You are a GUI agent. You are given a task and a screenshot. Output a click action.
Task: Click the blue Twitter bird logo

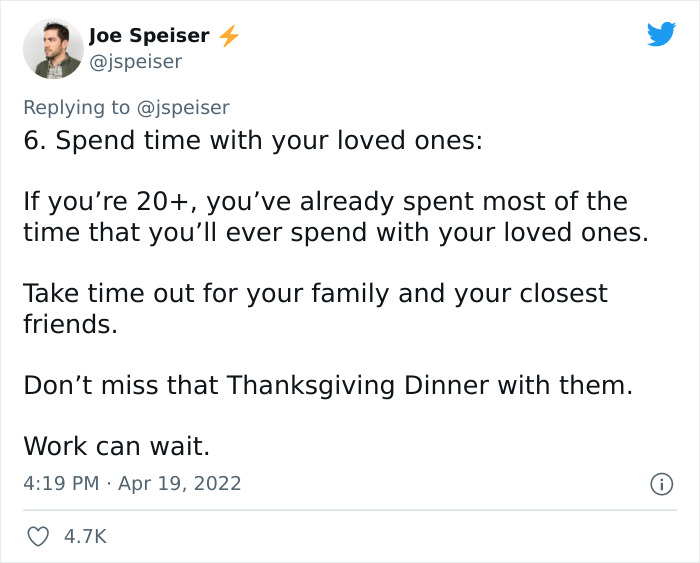pos(661,35)
